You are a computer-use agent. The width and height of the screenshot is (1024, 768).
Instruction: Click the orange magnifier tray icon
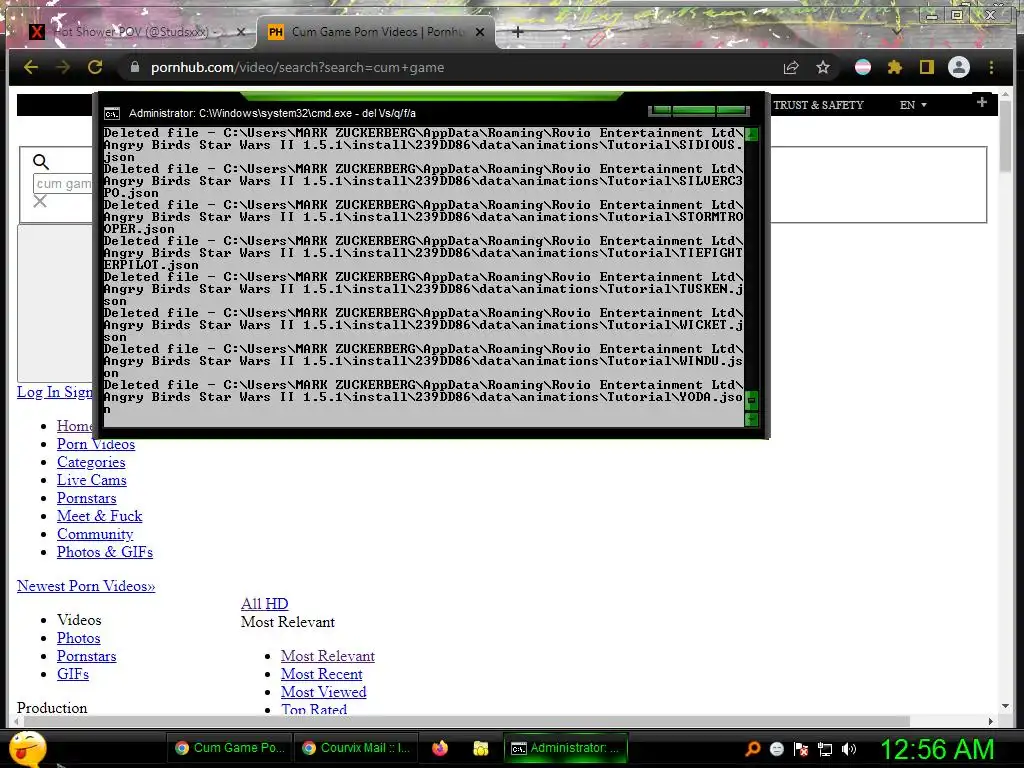753,748
